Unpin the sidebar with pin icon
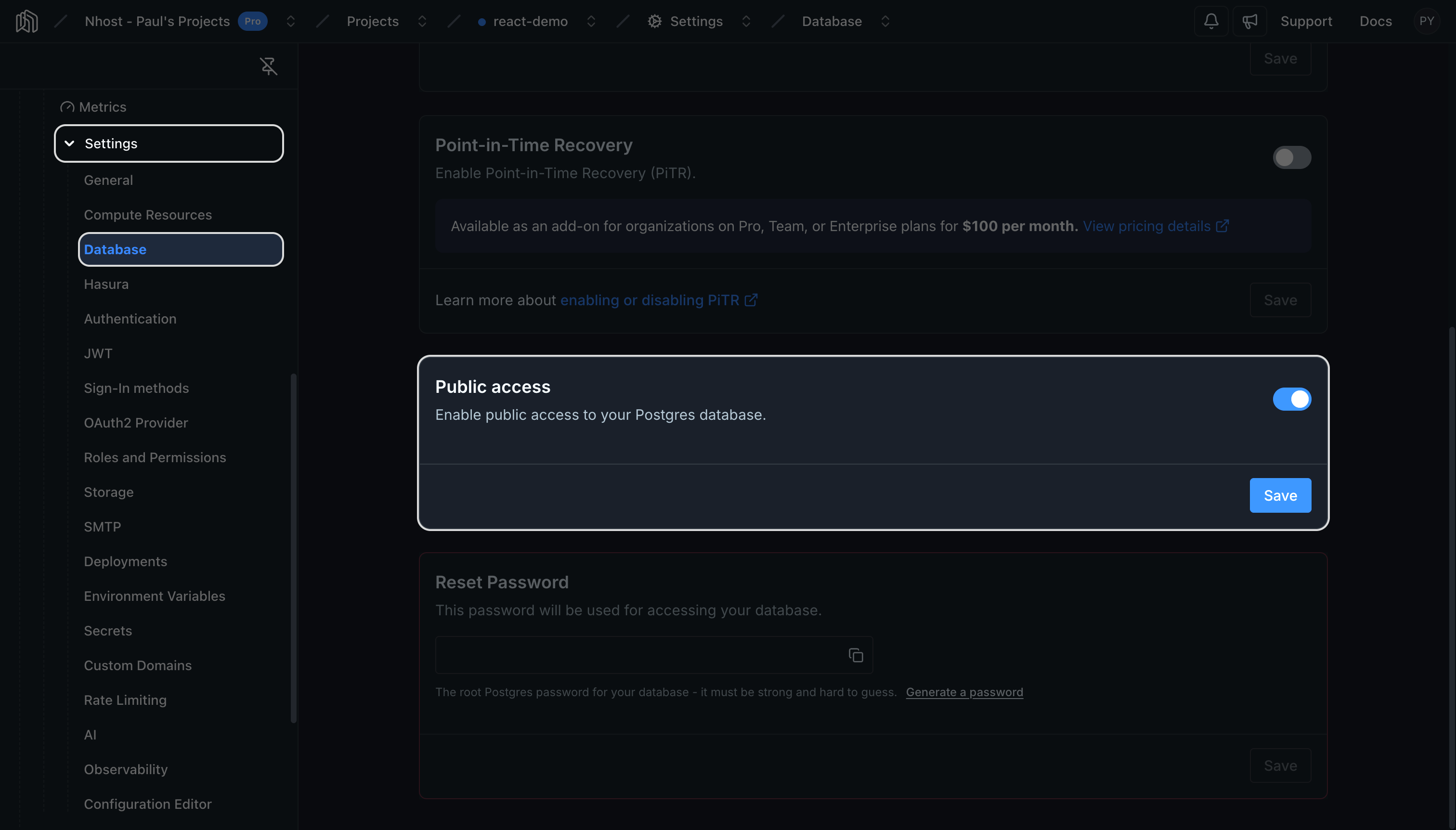 click(x=269, y=66)
